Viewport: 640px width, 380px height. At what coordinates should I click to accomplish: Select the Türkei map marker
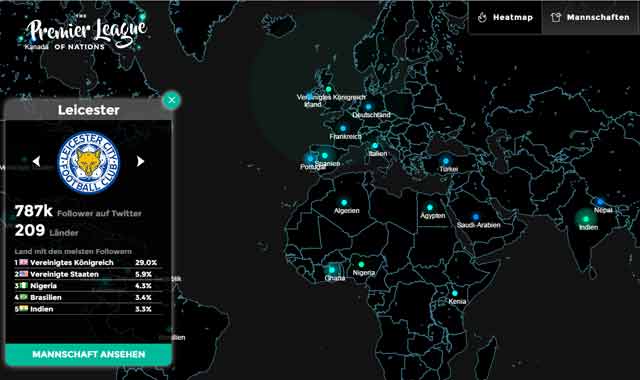(446, 161)
